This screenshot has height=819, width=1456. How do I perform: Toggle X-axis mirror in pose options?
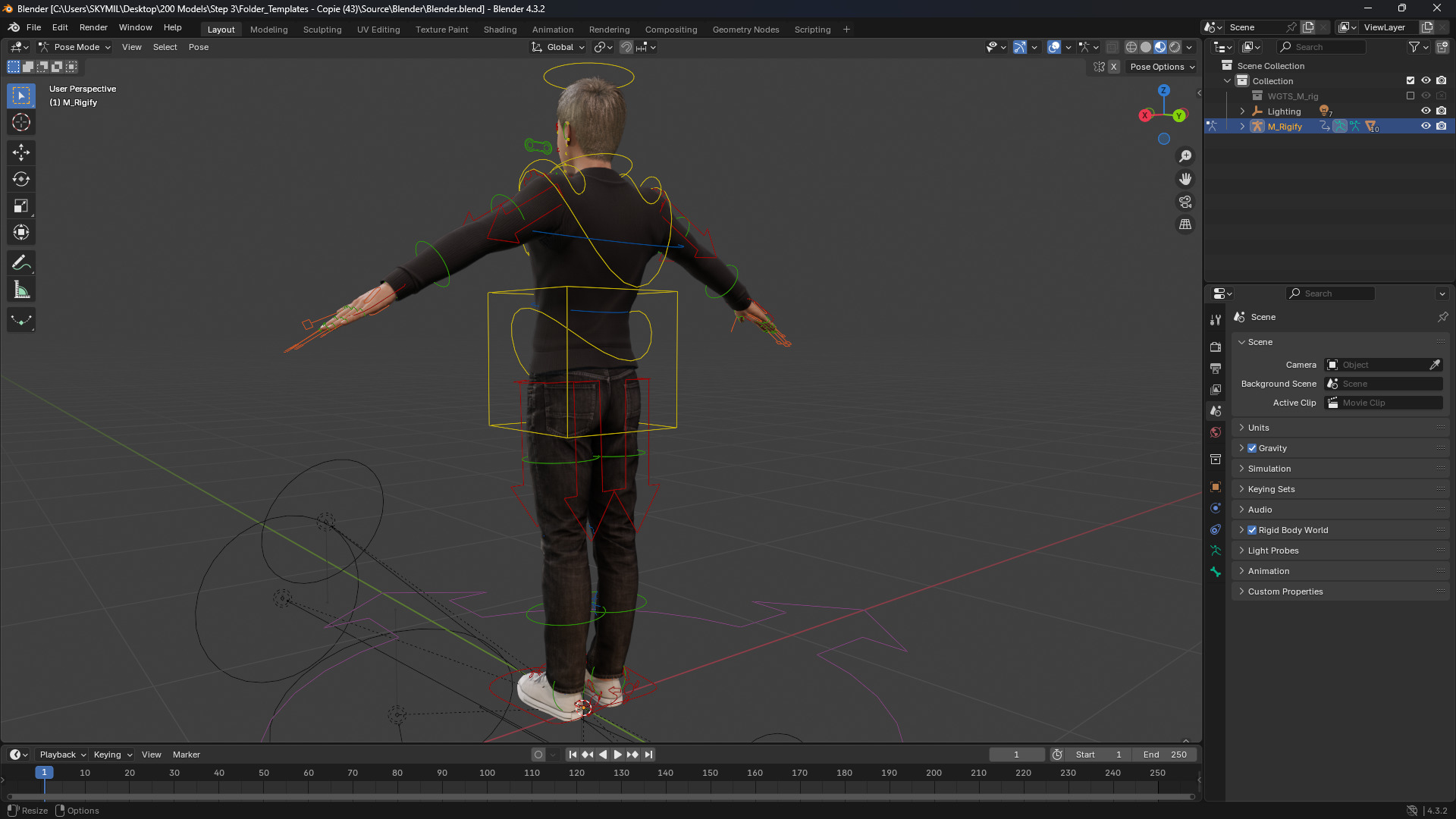tap(1113, 67)
